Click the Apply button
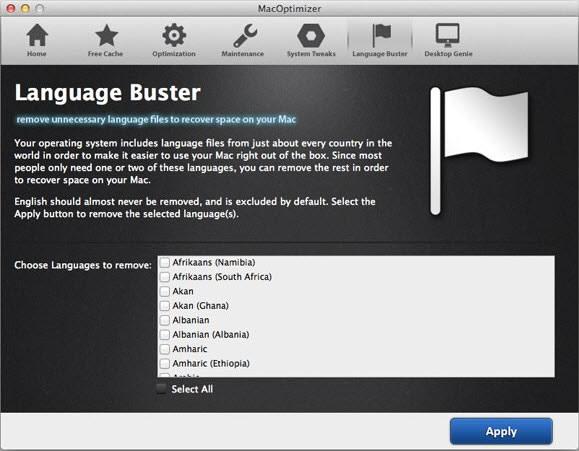The width and height of the screenshot is (579, 451). click(x=501, y=431)
